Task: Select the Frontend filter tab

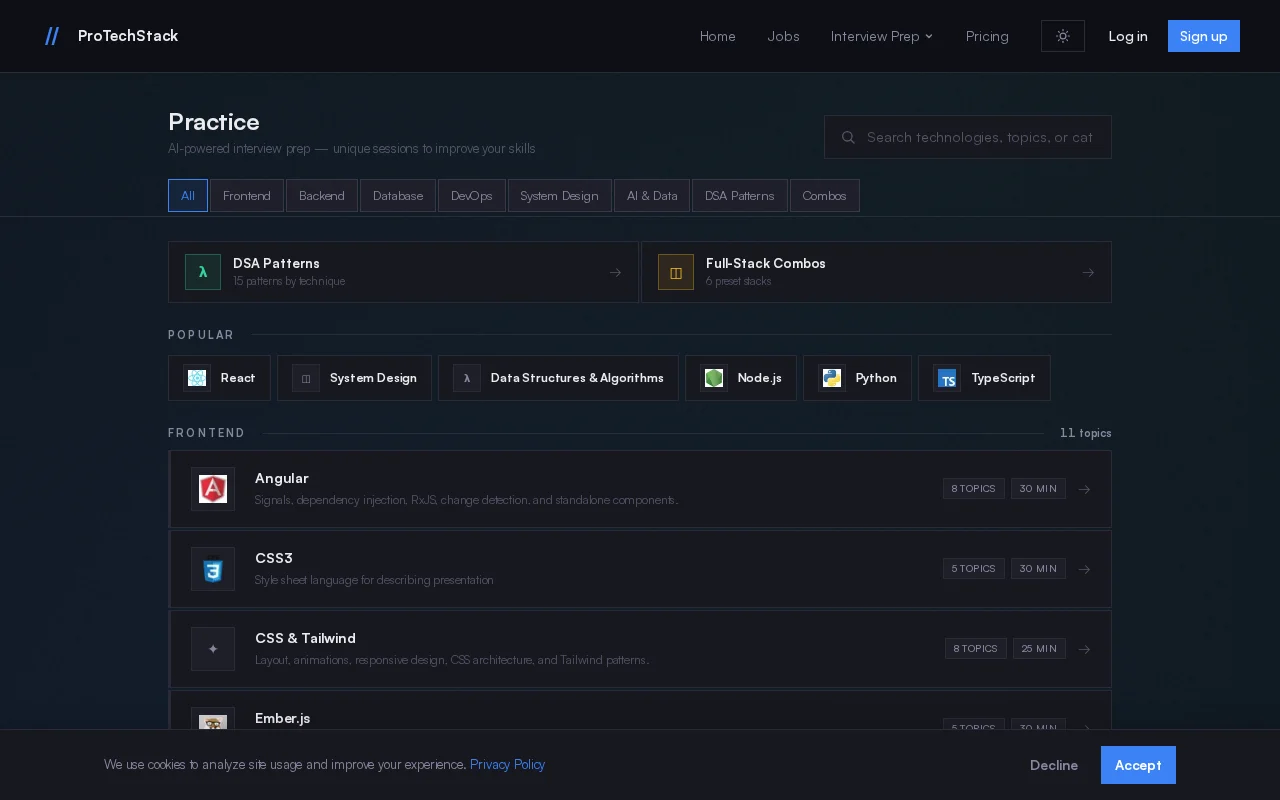Action: coord(247,196)
